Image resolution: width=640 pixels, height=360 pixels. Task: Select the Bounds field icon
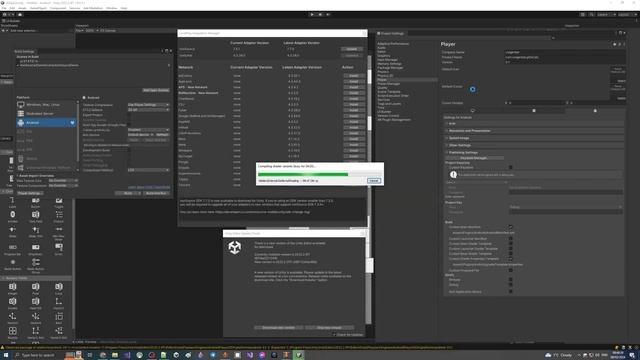(x=13, y=331)
